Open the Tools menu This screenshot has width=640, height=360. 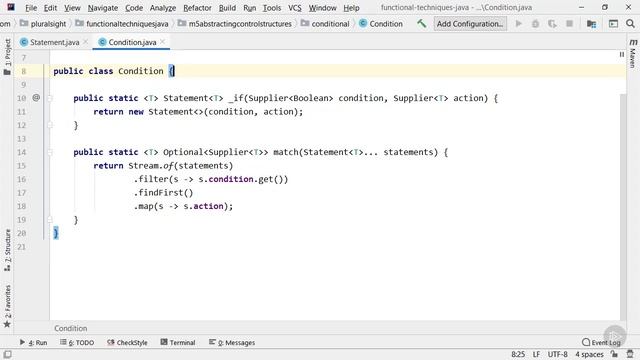[271, 8]
